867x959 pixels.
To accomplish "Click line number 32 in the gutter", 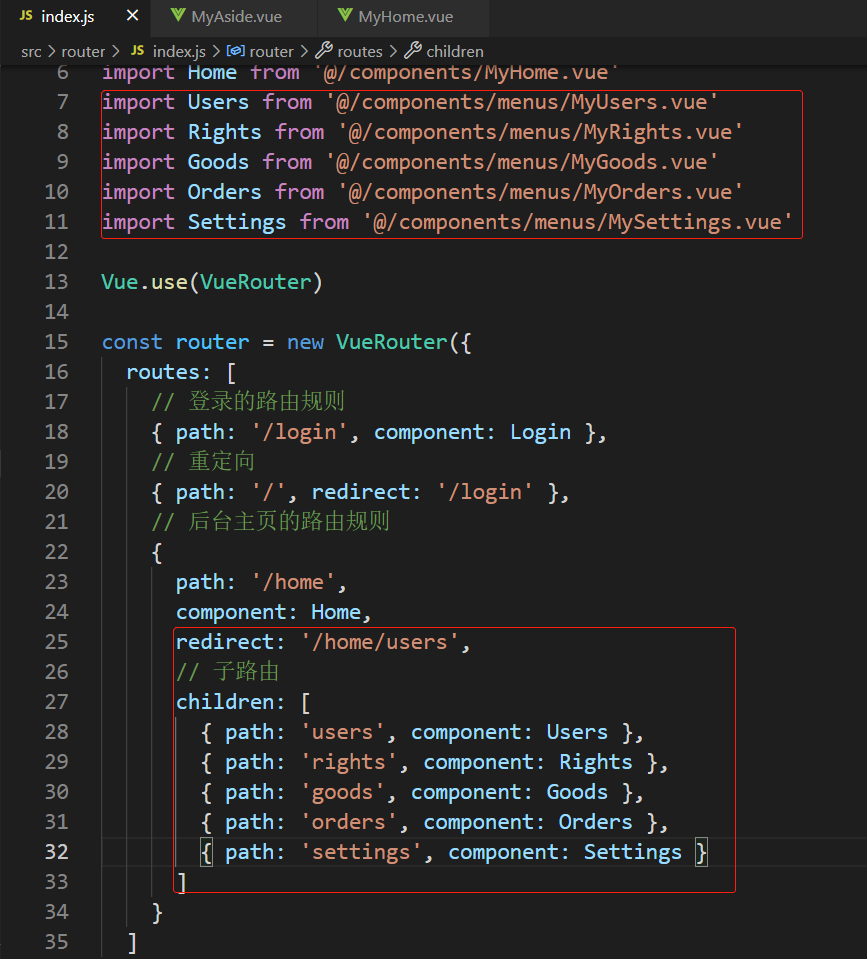I will tap(56, 852).
